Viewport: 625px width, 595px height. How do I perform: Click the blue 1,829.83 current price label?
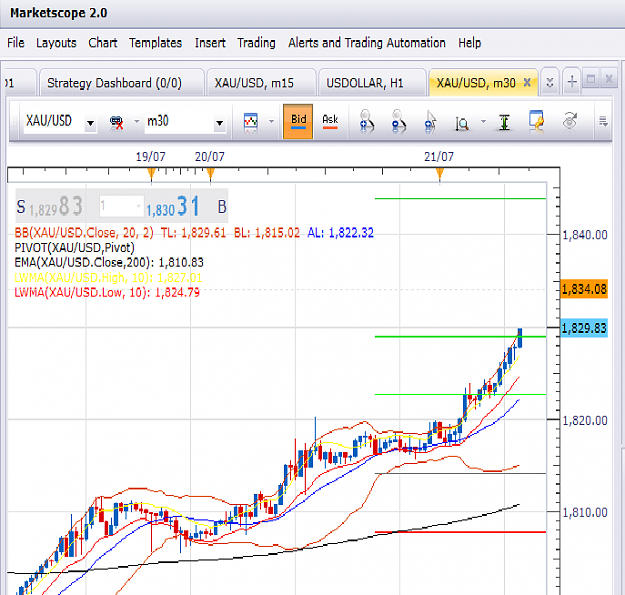[584, 328]
